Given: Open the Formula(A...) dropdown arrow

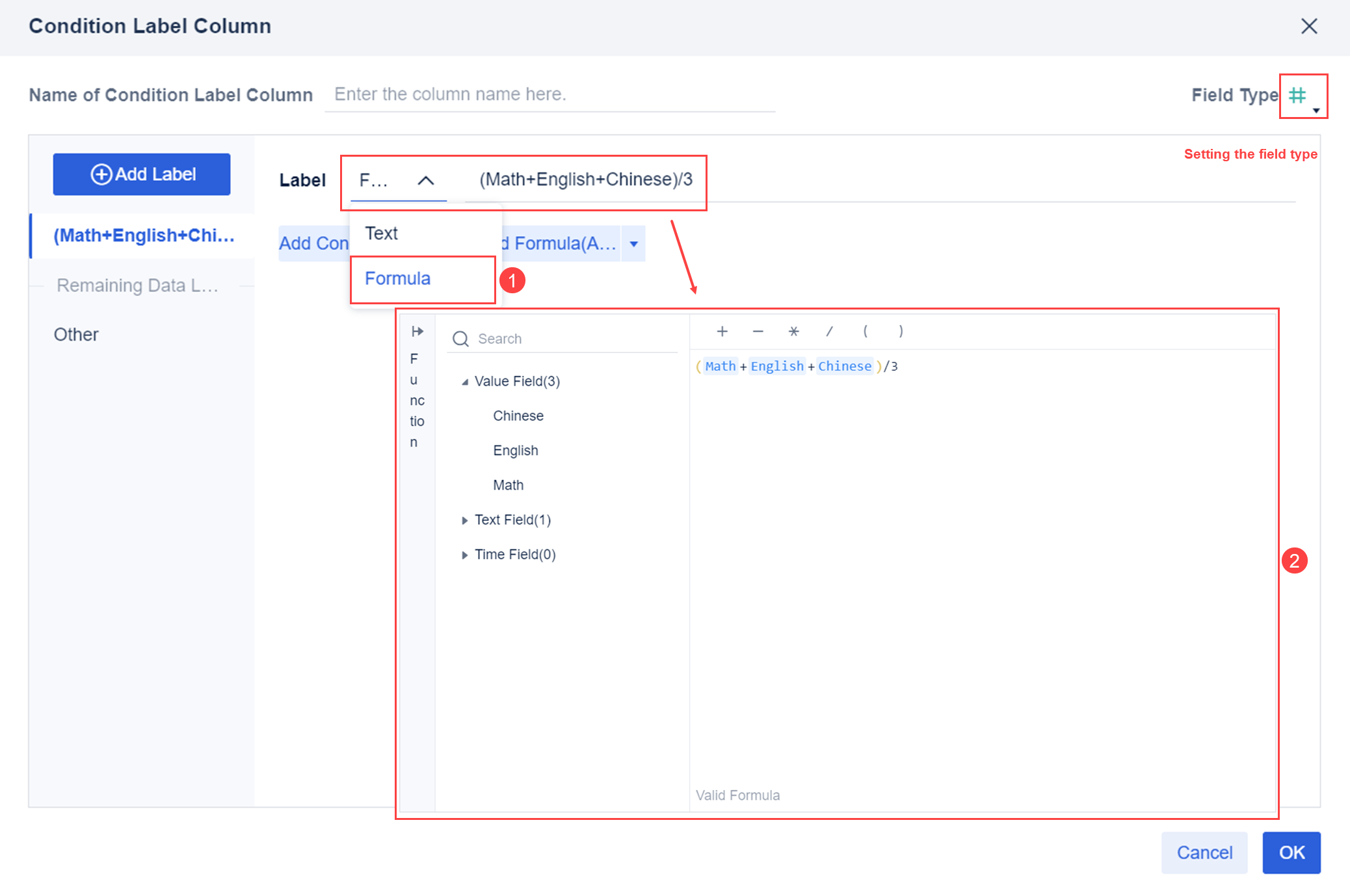Looking at the screenshot, I should (x=633, y=243).
